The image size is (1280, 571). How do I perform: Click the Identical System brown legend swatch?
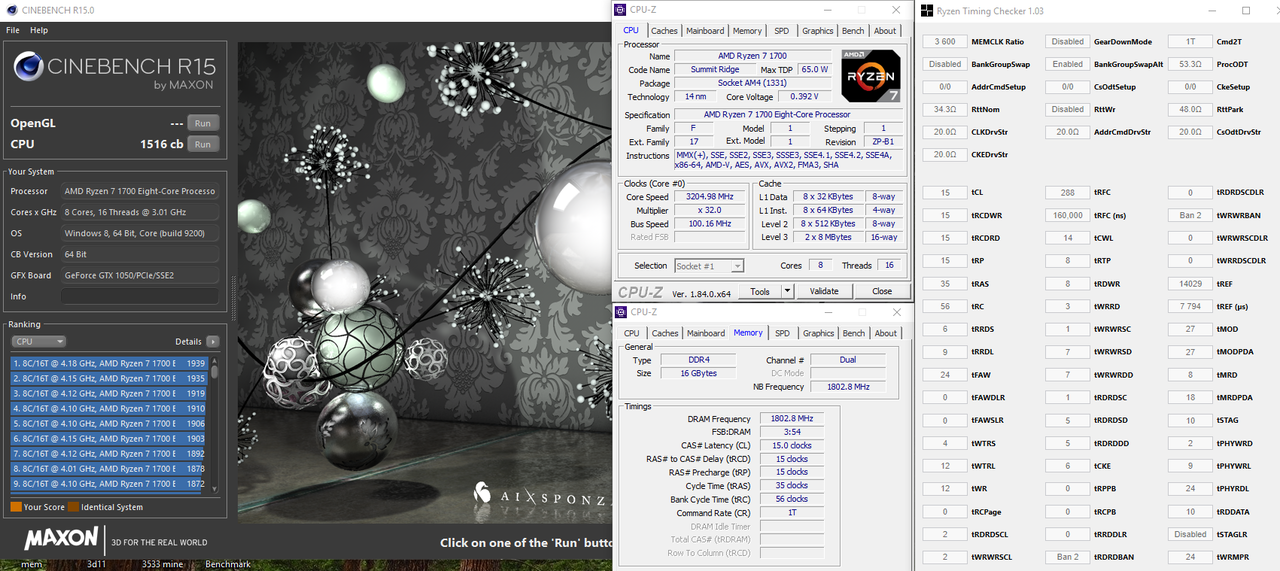(x=73, y=507)
